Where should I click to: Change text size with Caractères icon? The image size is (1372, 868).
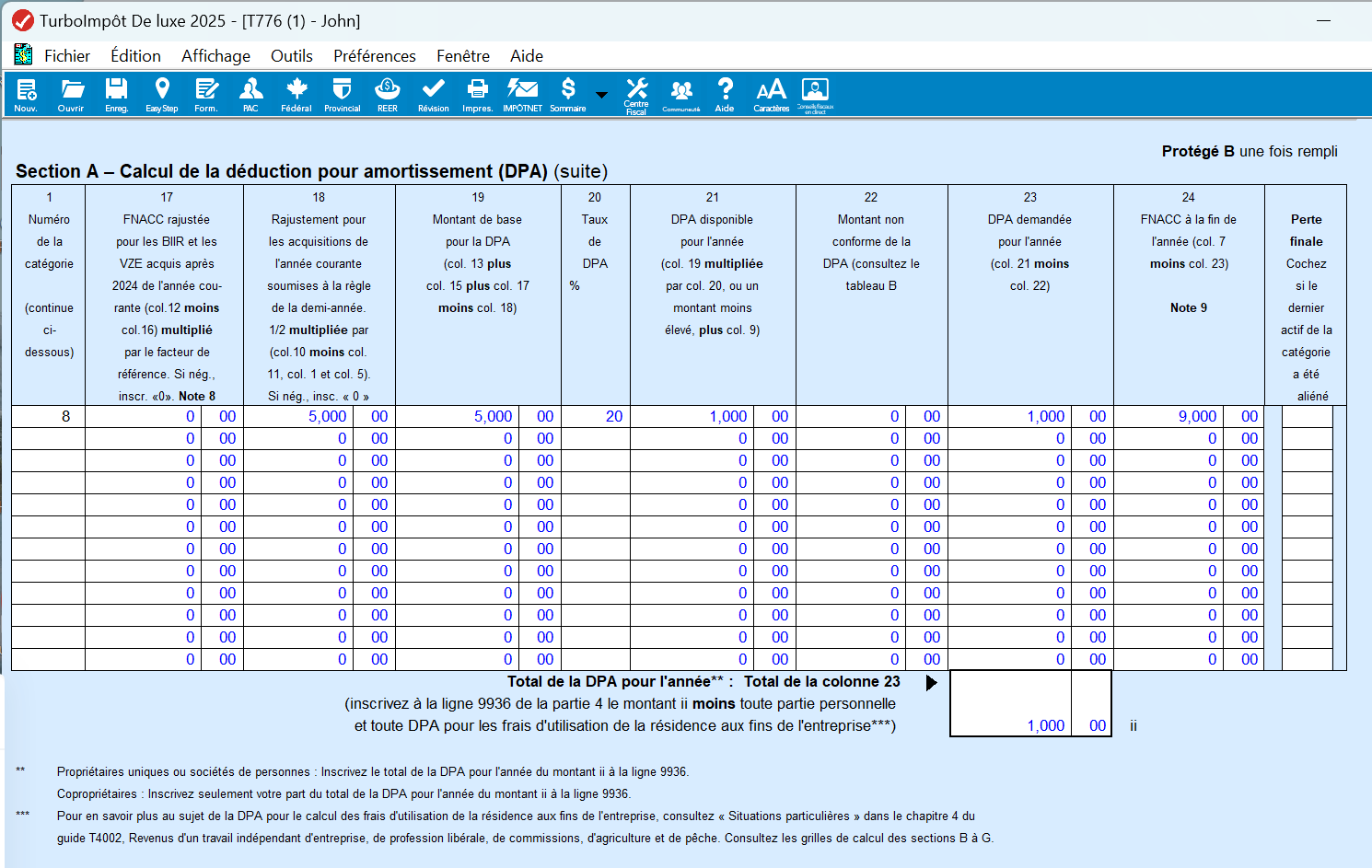[771, 95]
